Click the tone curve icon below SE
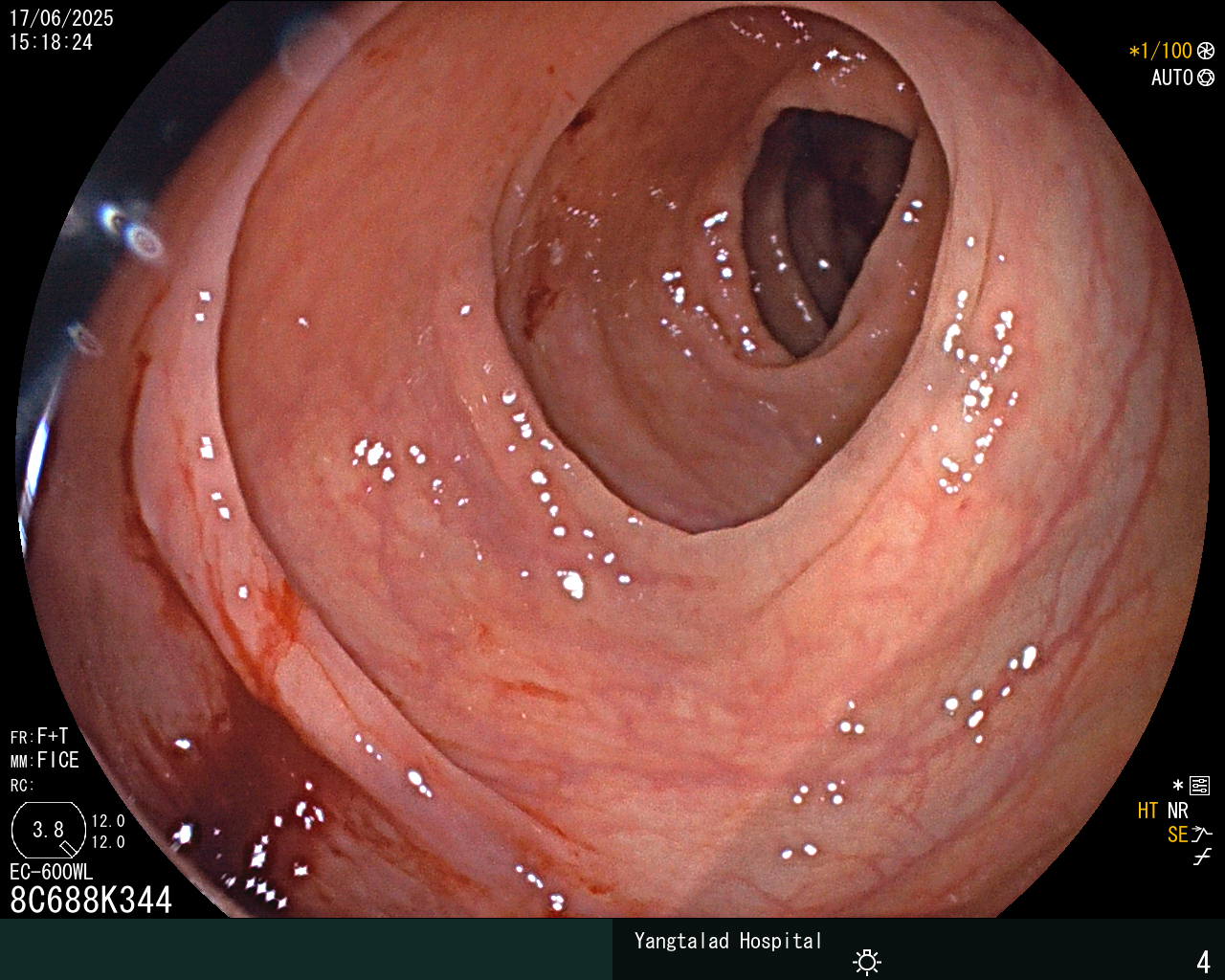The image size is (1225, 980). (1202, 857)
